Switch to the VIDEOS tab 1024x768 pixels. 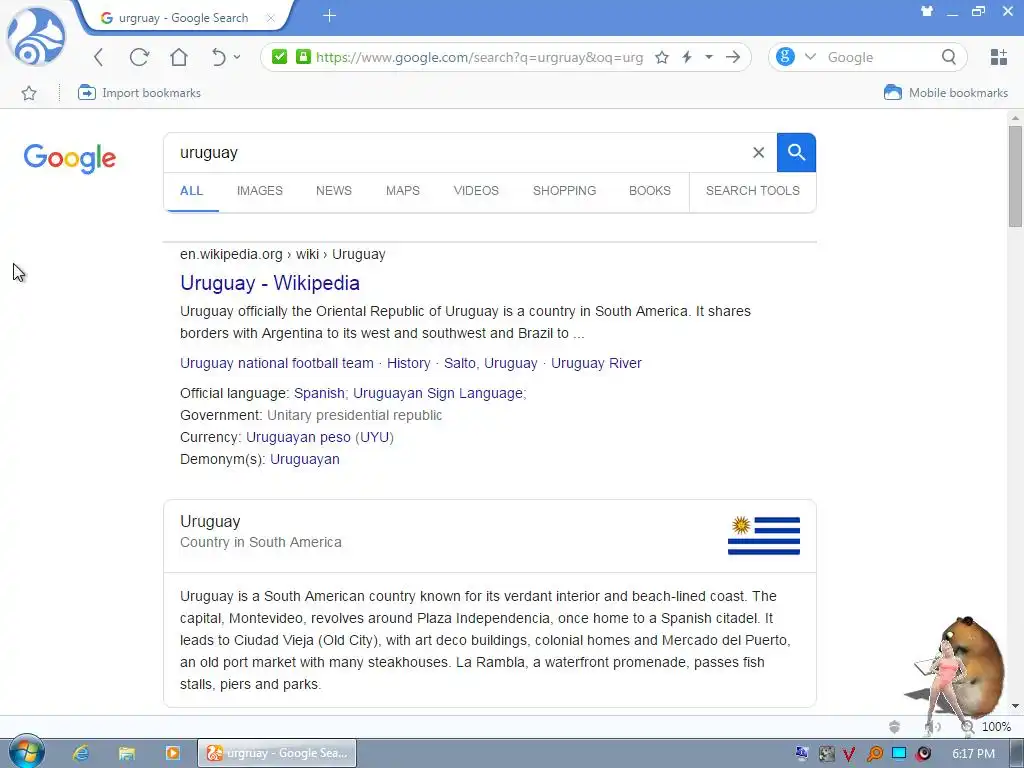(476, 191)
